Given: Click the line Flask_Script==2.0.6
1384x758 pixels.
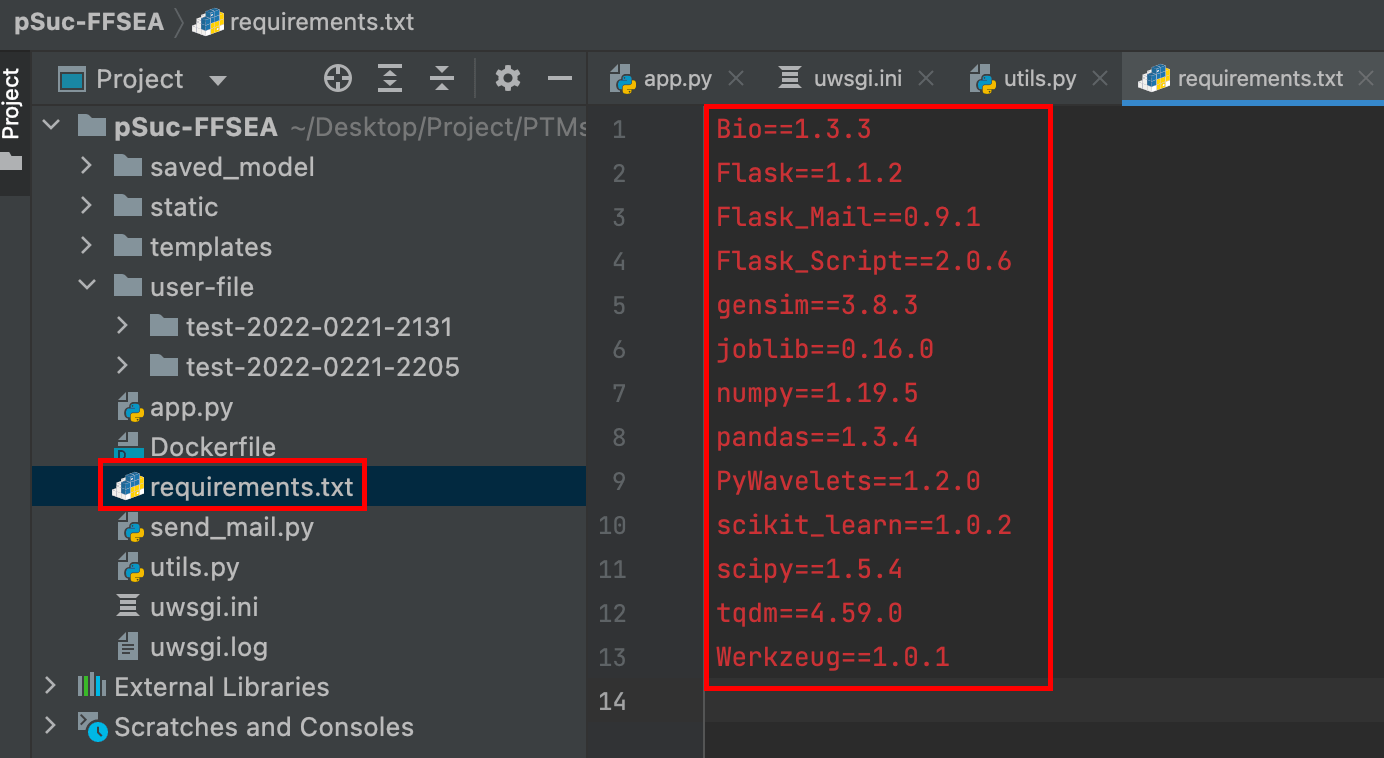Looking at the screenshot, I should point(864,261).
